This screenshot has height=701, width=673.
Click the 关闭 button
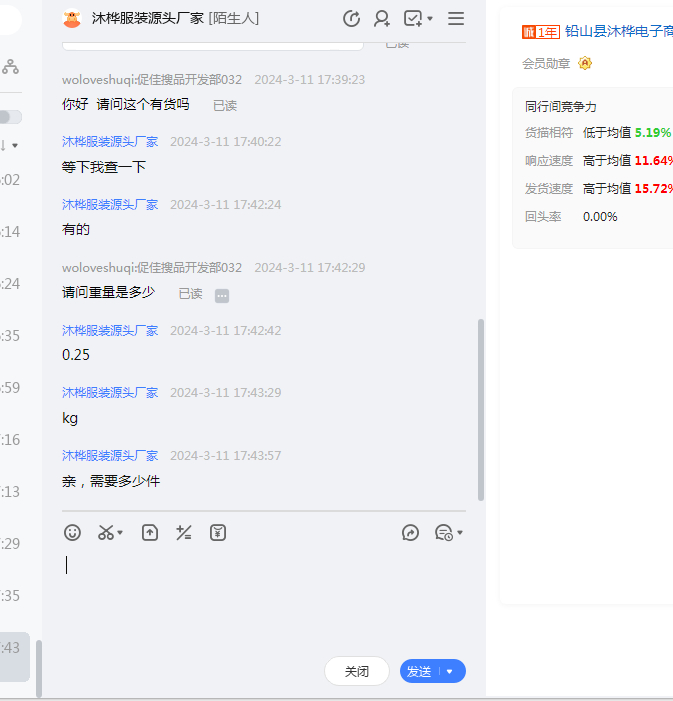(x=356, y=672)
